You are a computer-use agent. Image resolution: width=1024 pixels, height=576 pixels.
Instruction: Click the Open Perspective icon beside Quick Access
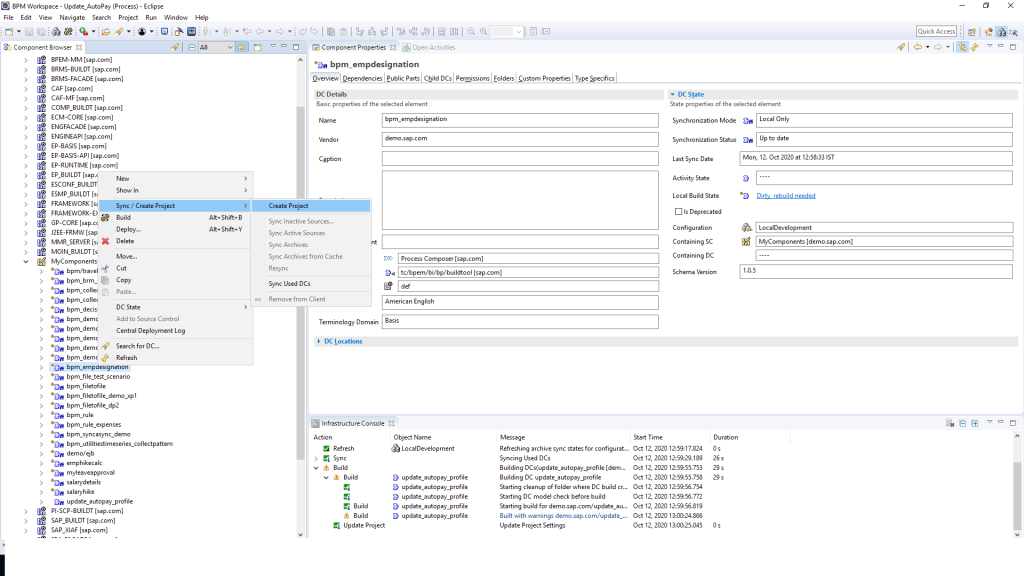click(x=972, y=31)
